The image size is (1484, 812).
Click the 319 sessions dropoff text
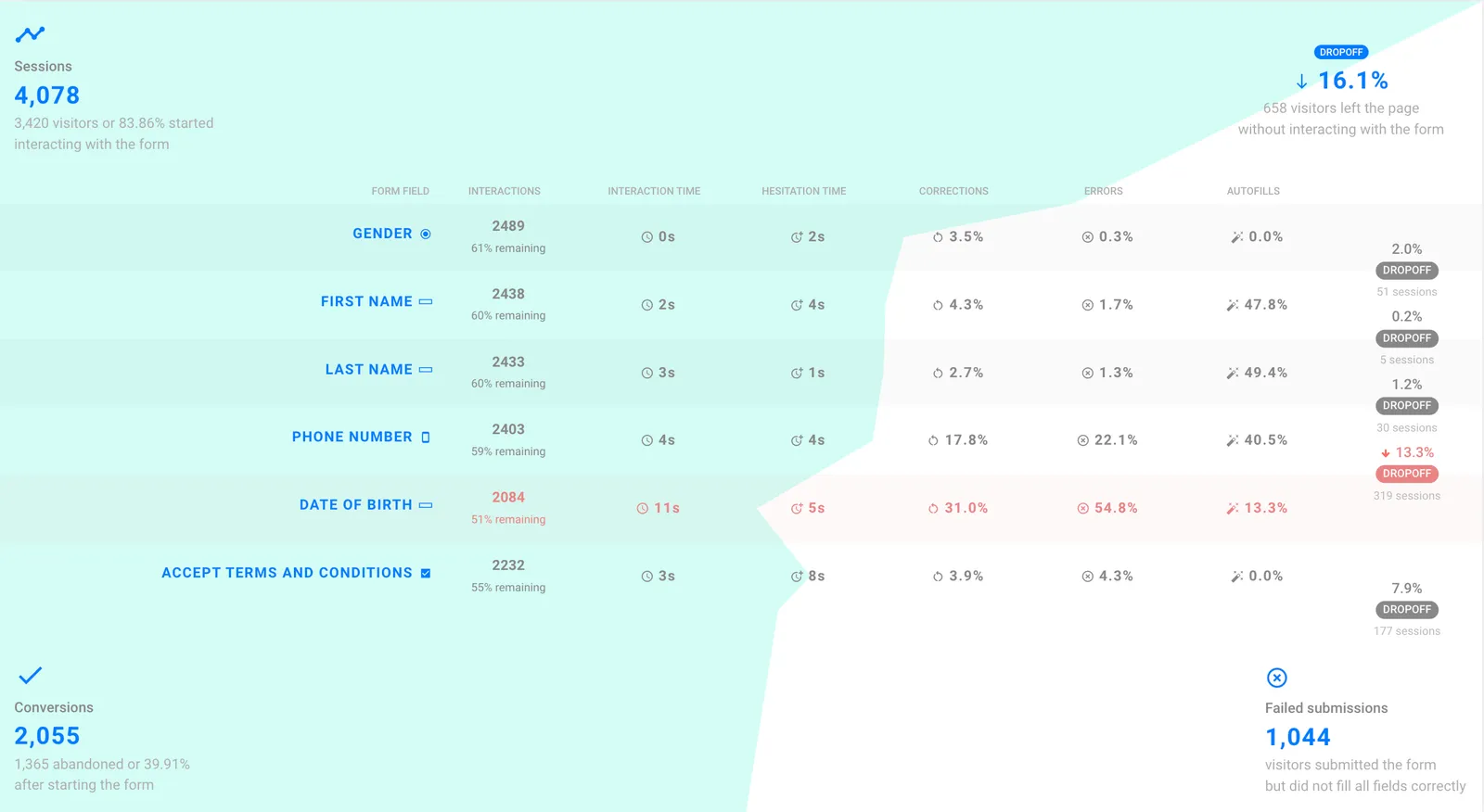(x=1407, y=496)
